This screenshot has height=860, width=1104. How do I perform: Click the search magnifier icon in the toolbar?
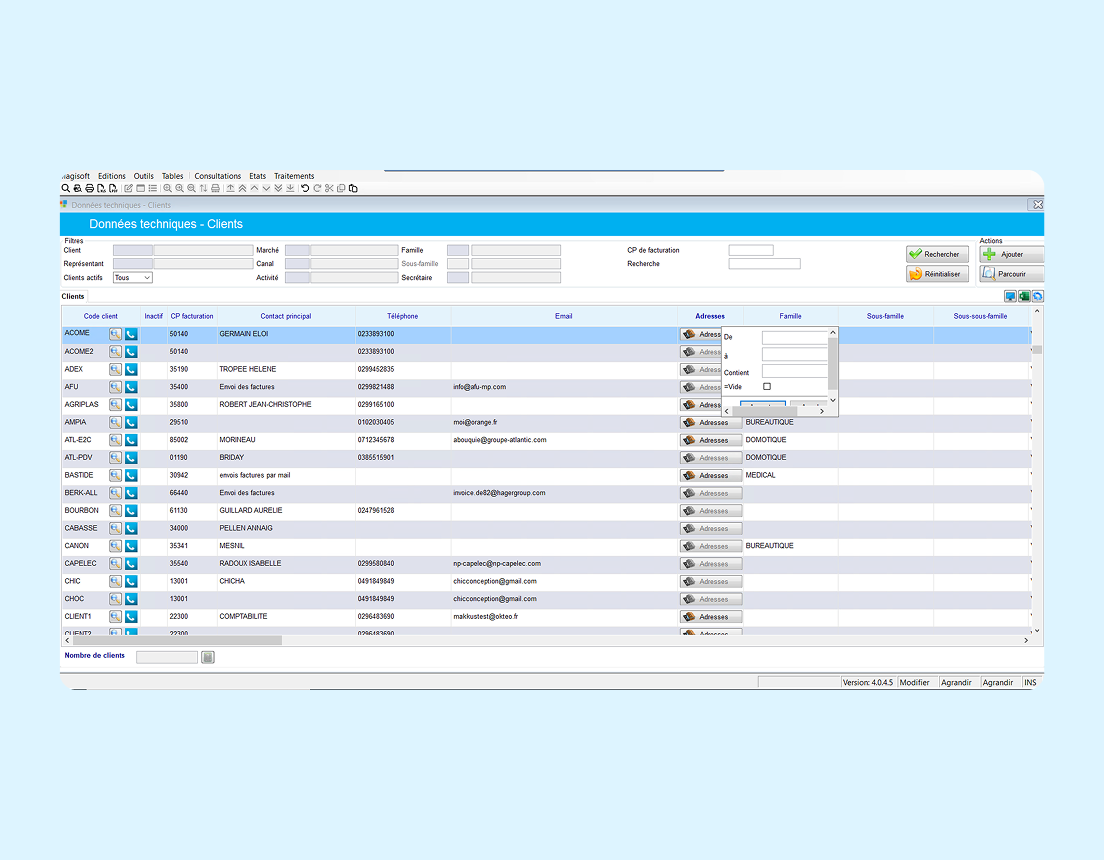click(x=65, y=189)
